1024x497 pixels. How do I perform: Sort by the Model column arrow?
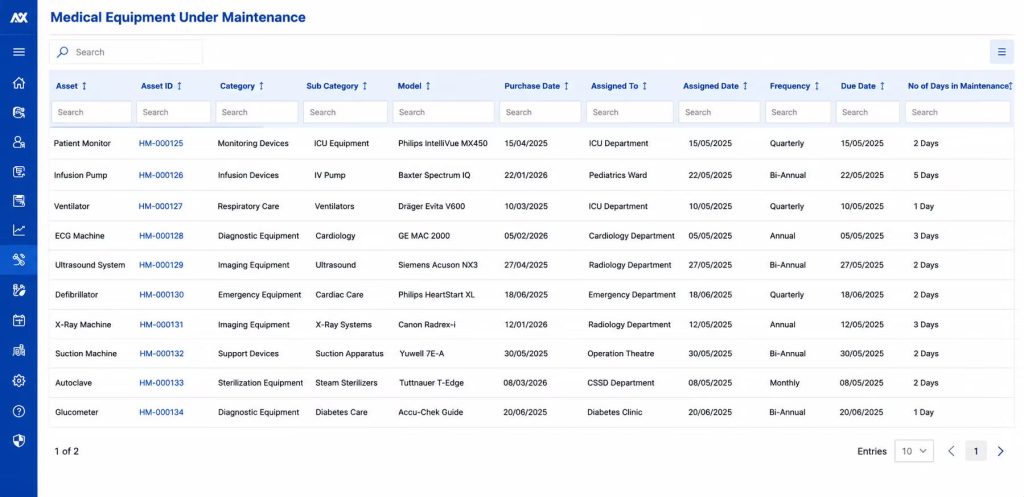click(x=428, y=86)
